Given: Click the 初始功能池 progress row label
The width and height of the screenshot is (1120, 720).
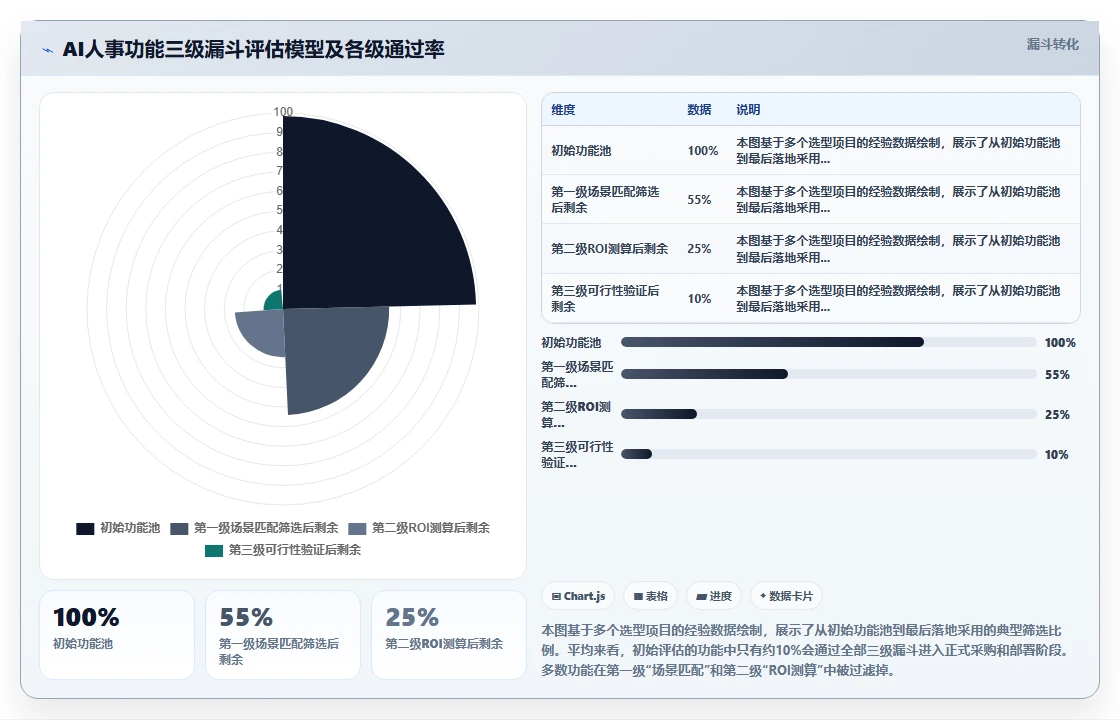Looking at the screenshot, I should (571, 343).
